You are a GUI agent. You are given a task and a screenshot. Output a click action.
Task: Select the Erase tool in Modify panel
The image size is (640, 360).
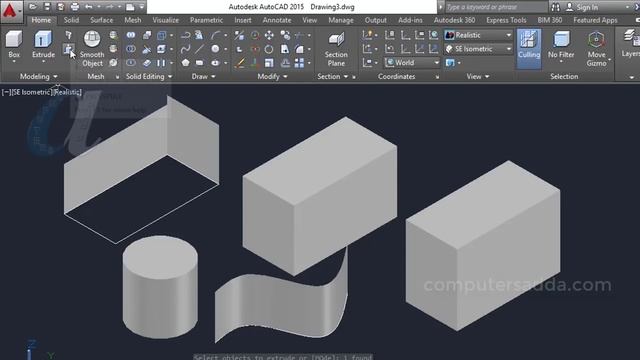click(240, 63)
